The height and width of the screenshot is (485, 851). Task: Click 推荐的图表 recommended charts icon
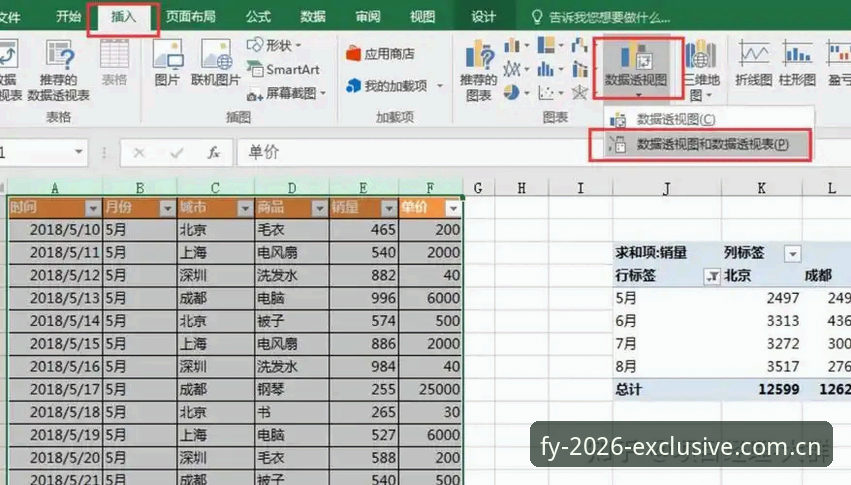point(479,71)
